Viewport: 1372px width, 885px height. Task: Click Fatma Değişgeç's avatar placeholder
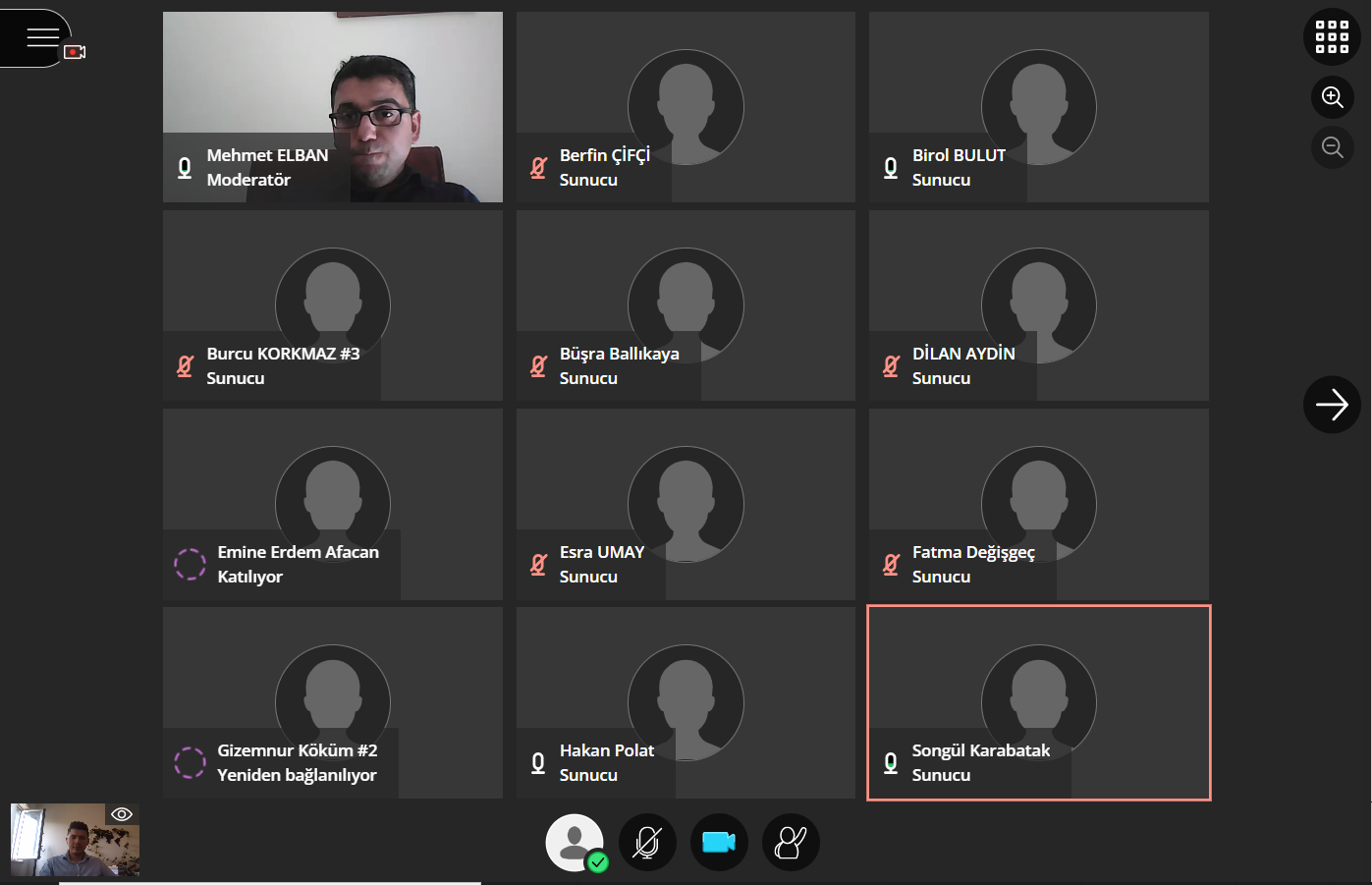(1038, 504)
